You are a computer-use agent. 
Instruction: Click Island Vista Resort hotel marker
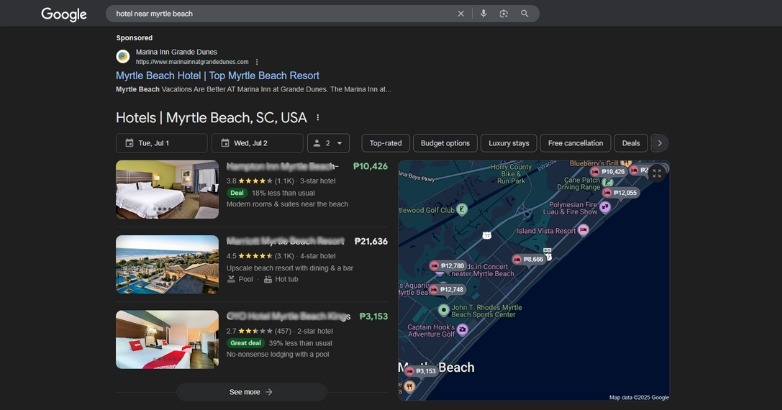pos(583,230)
